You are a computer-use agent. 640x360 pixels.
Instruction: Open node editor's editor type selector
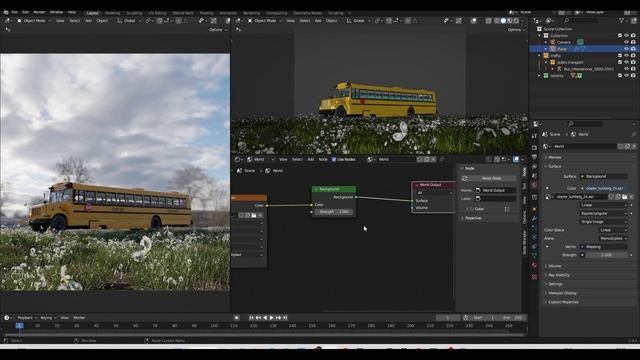[239, 160]
